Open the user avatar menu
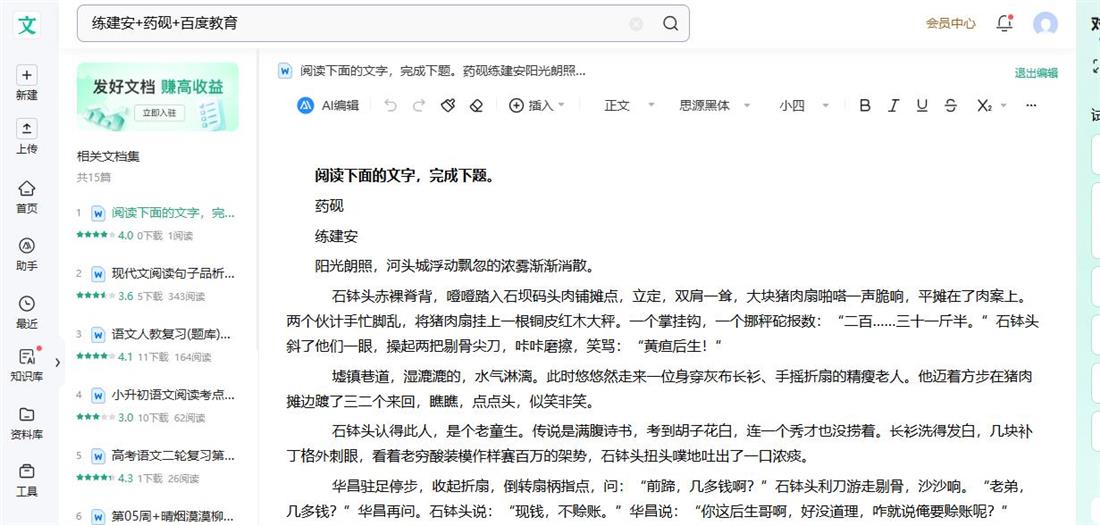This screenshot has height=525, width=1100. pyautogui.click(x=1045, y=23)
